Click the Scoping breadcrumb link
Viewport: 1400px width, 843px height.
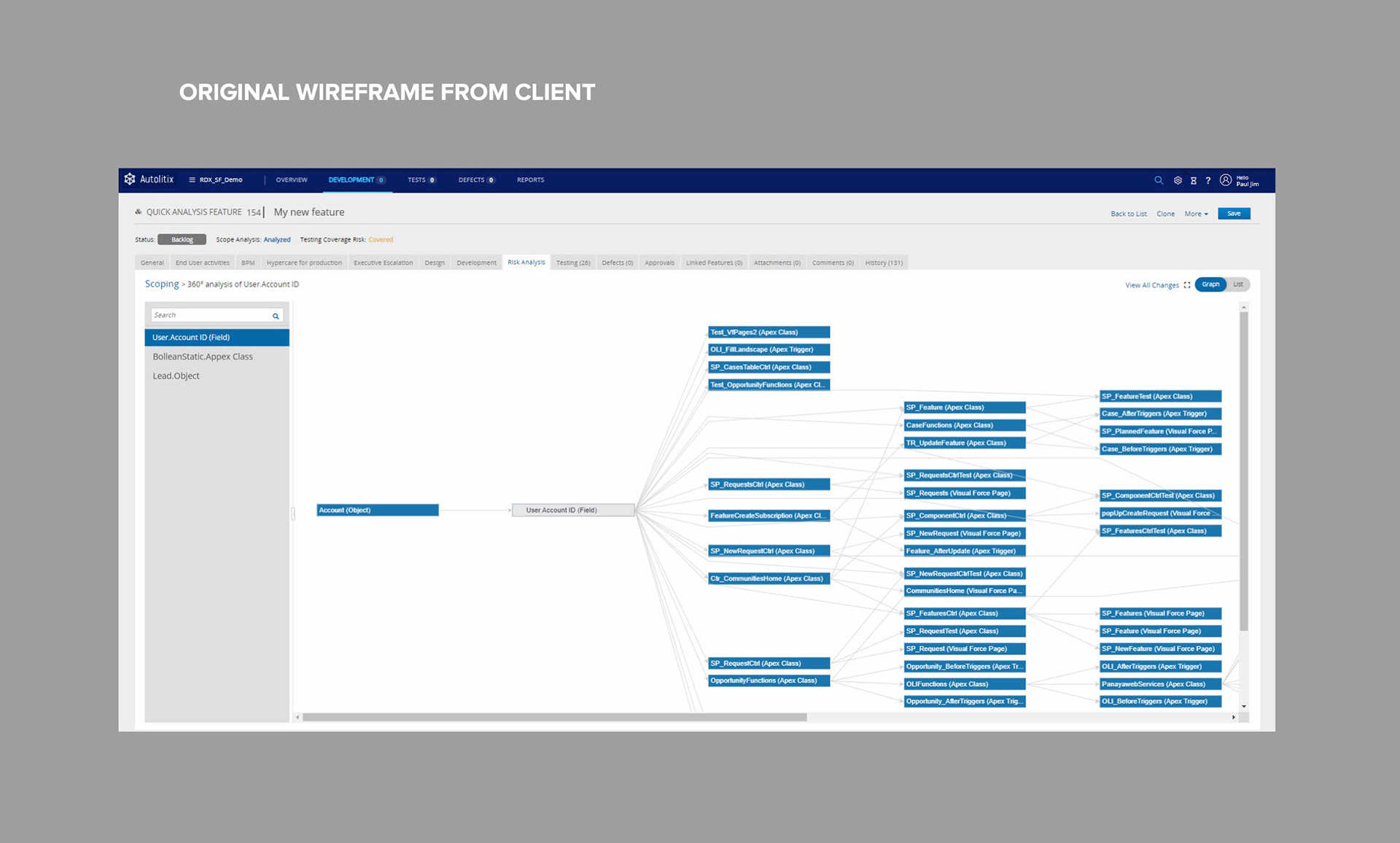(161, 284)
